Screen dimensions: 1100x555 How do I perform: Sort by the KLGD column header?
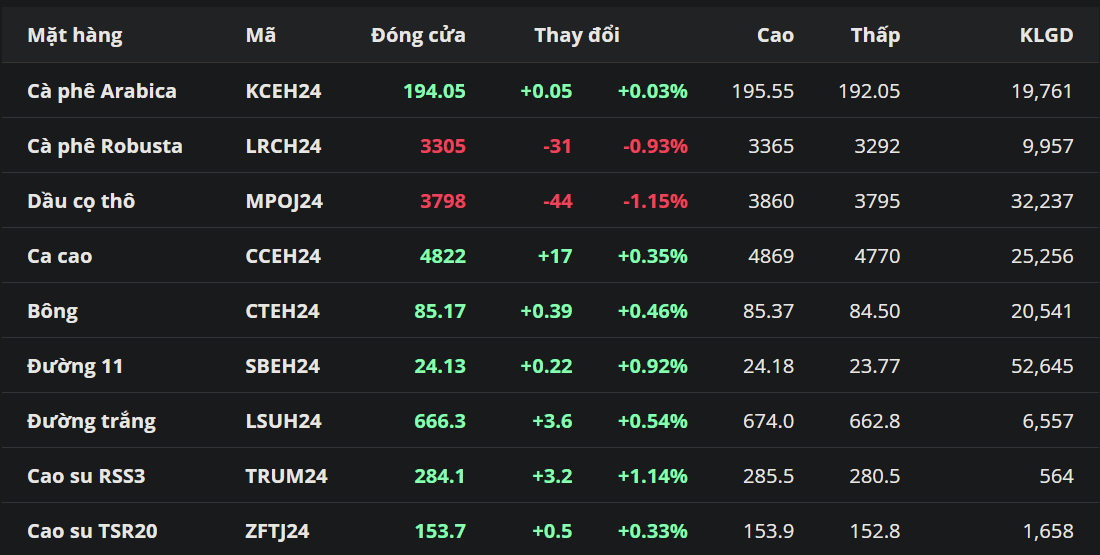click(x=1046, y=35)
